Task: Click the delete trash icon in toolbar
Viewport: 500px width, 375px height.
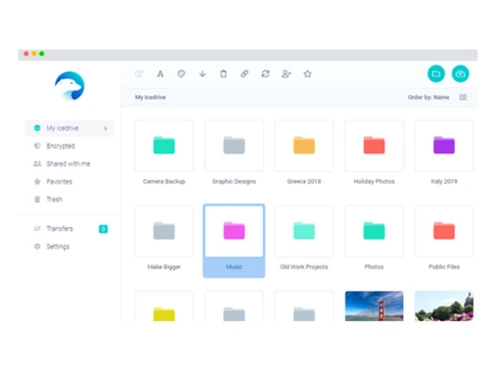Action: click(x=223, y=74)
